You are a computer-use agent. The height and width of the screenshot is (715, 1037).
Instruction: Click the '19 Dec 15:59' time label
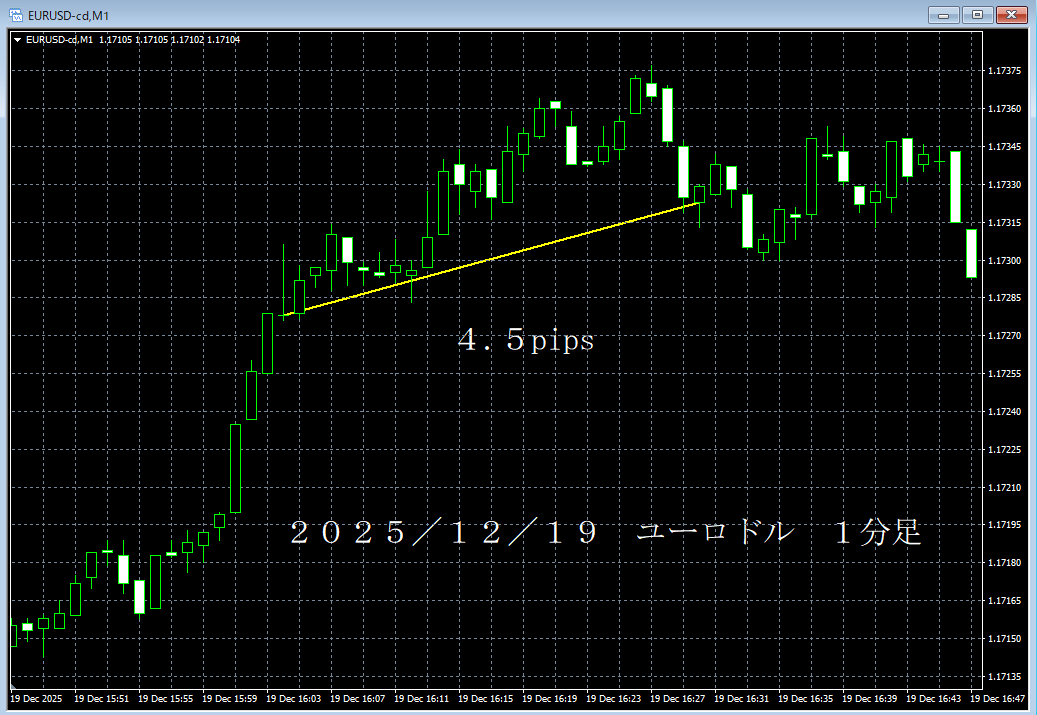(x=229, y=698)
